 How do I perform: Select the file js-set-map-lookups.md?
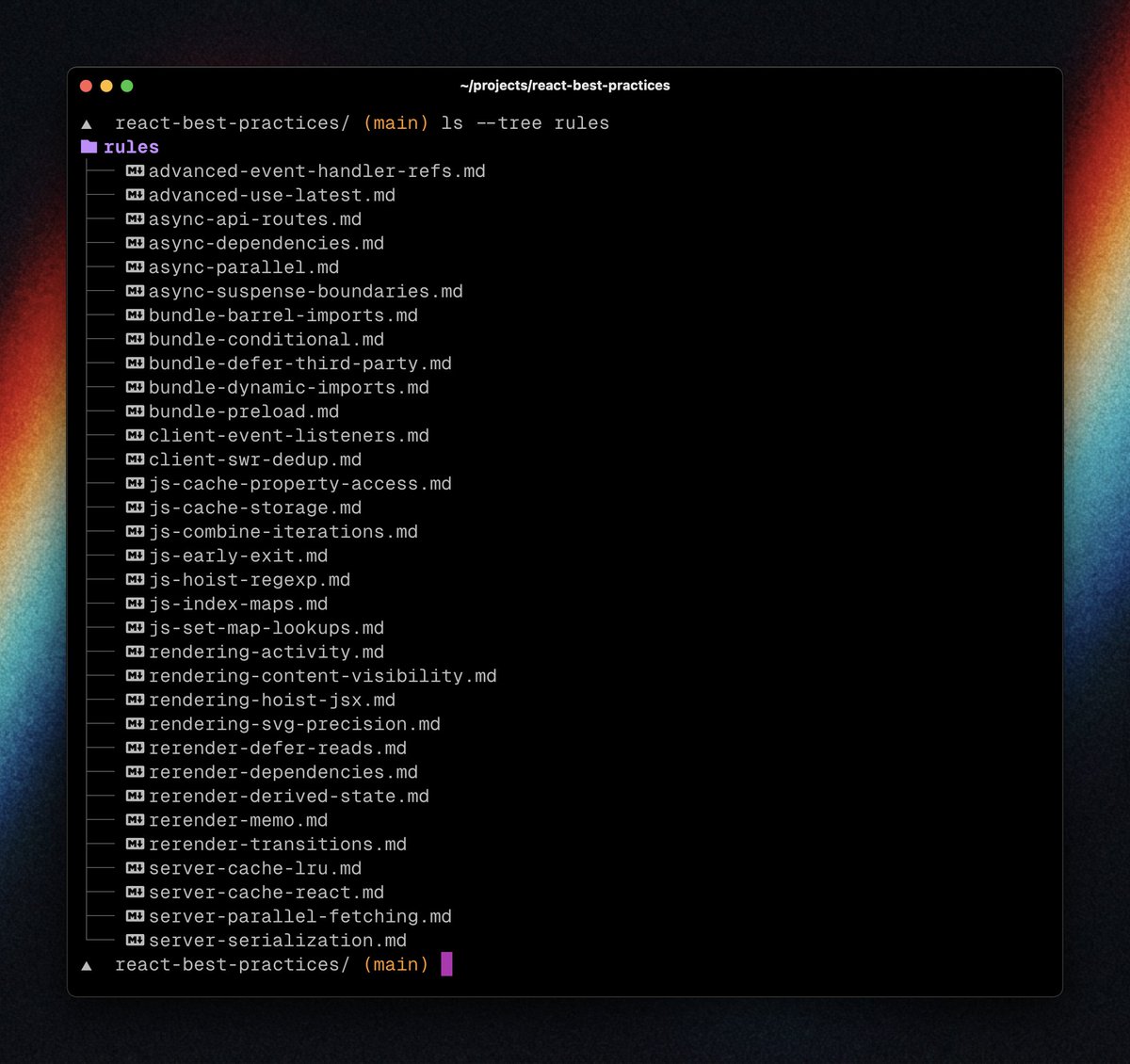click(267, 627)
